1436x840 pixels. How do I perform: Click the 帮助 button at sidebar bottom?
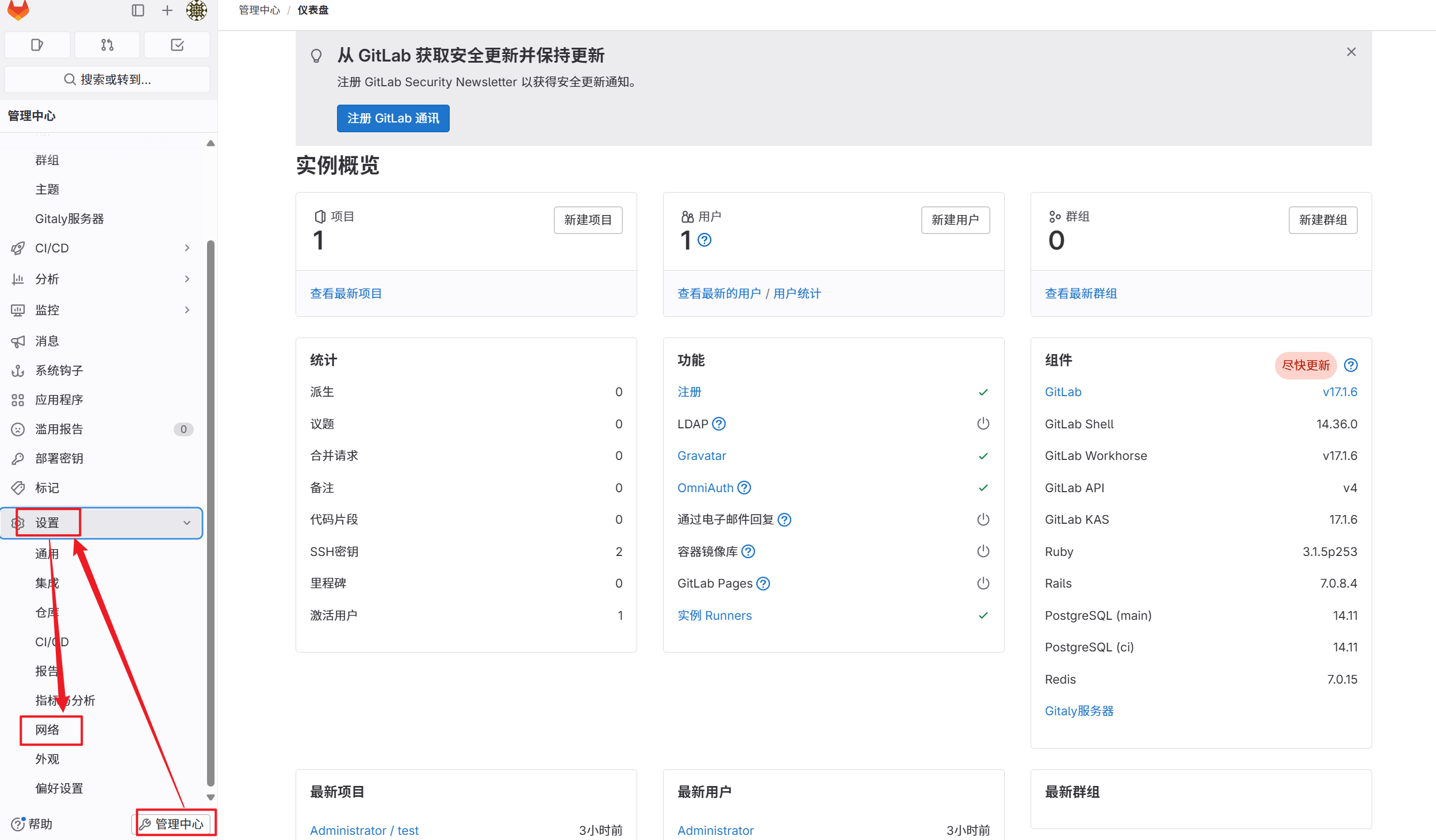33,824
